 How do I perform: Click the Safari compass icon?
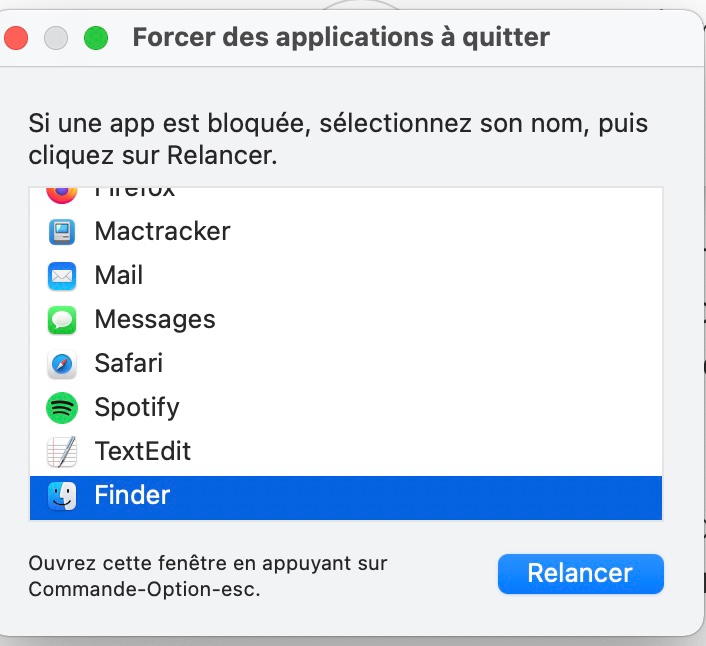(62, 364)
